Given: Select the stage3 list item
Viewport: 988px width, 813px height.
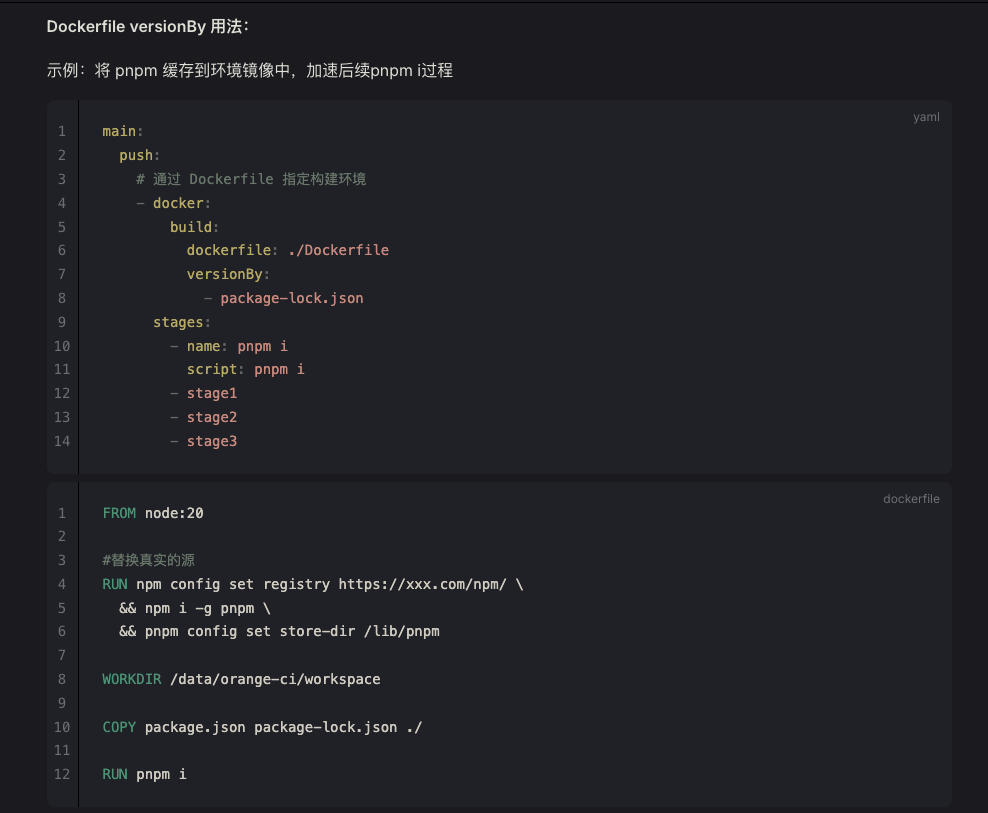Looking at the screenshot, I should [x=211, y=441].
